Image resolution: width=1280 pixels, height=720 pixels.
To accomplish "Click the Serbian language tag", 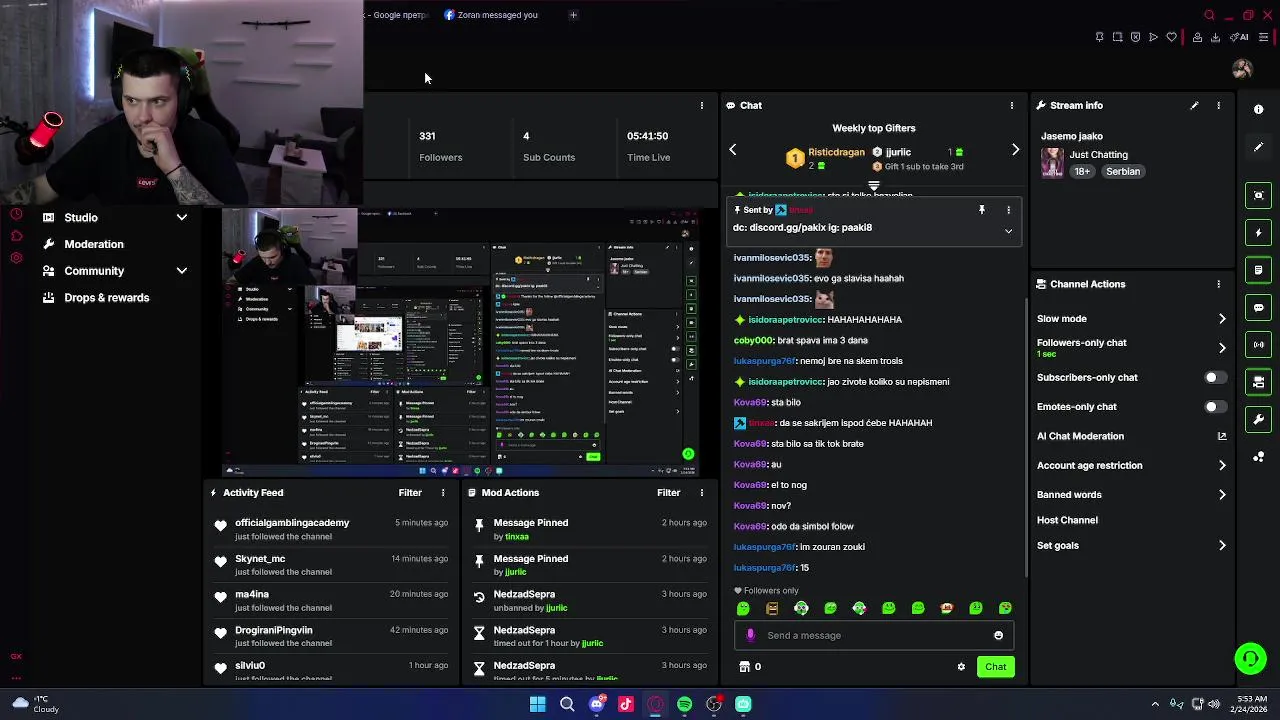I will (1122, 171).
